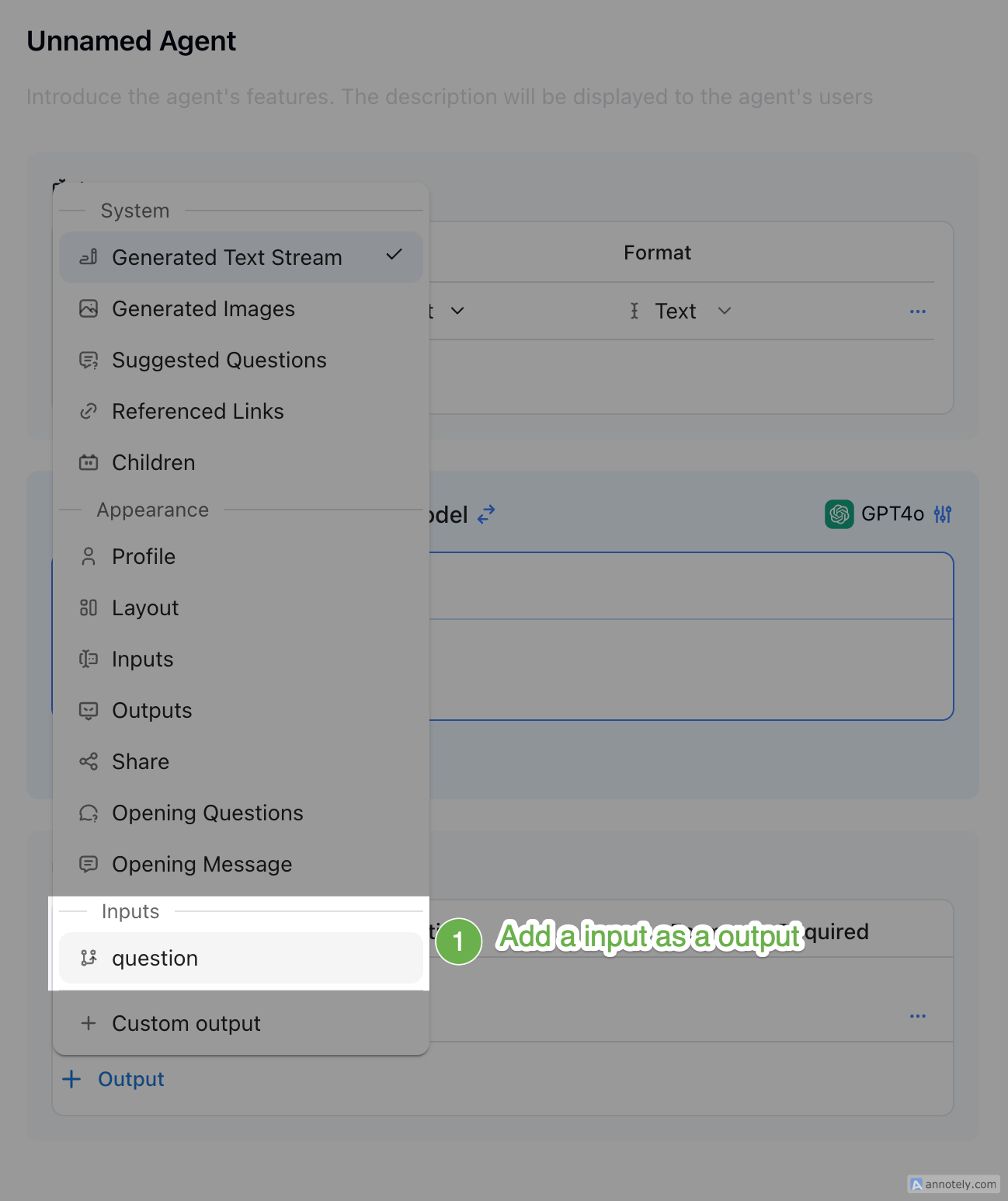The image size is (1008, 1201).
Task: Click the model settings sliders icon
Action: pyautogui.click(x=943, y=514)
